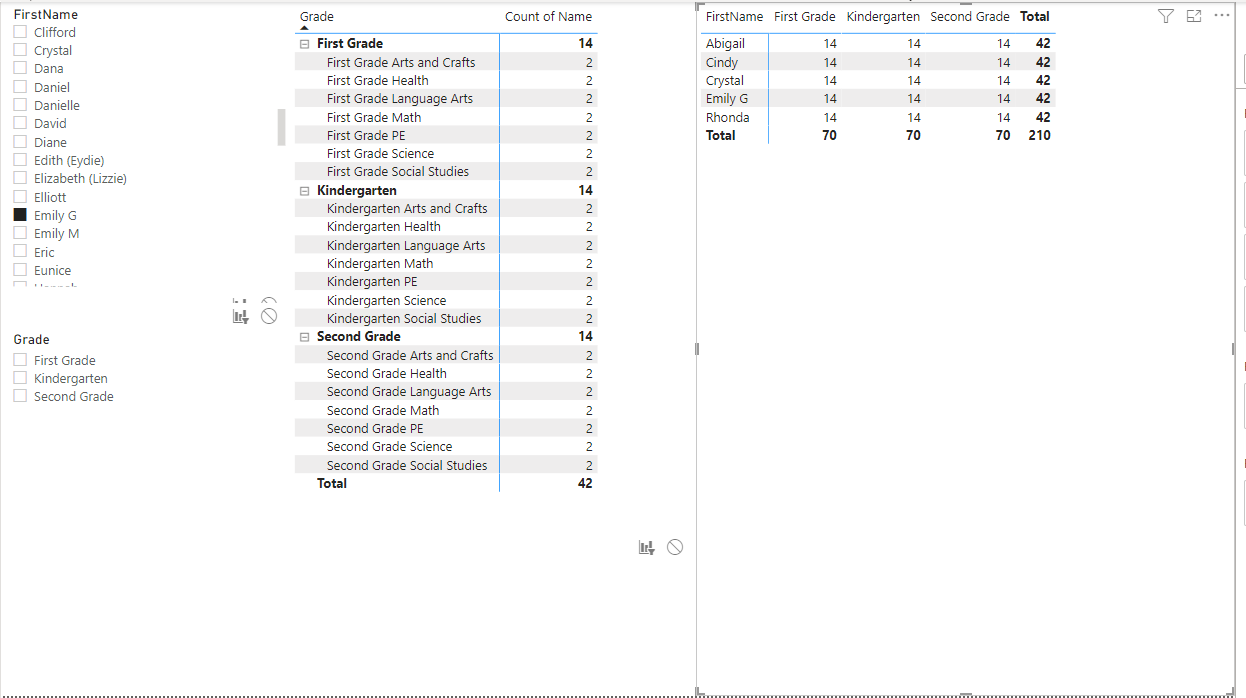
Task: Sort table by FirstName column header
Action: click(x=734, y=17)
